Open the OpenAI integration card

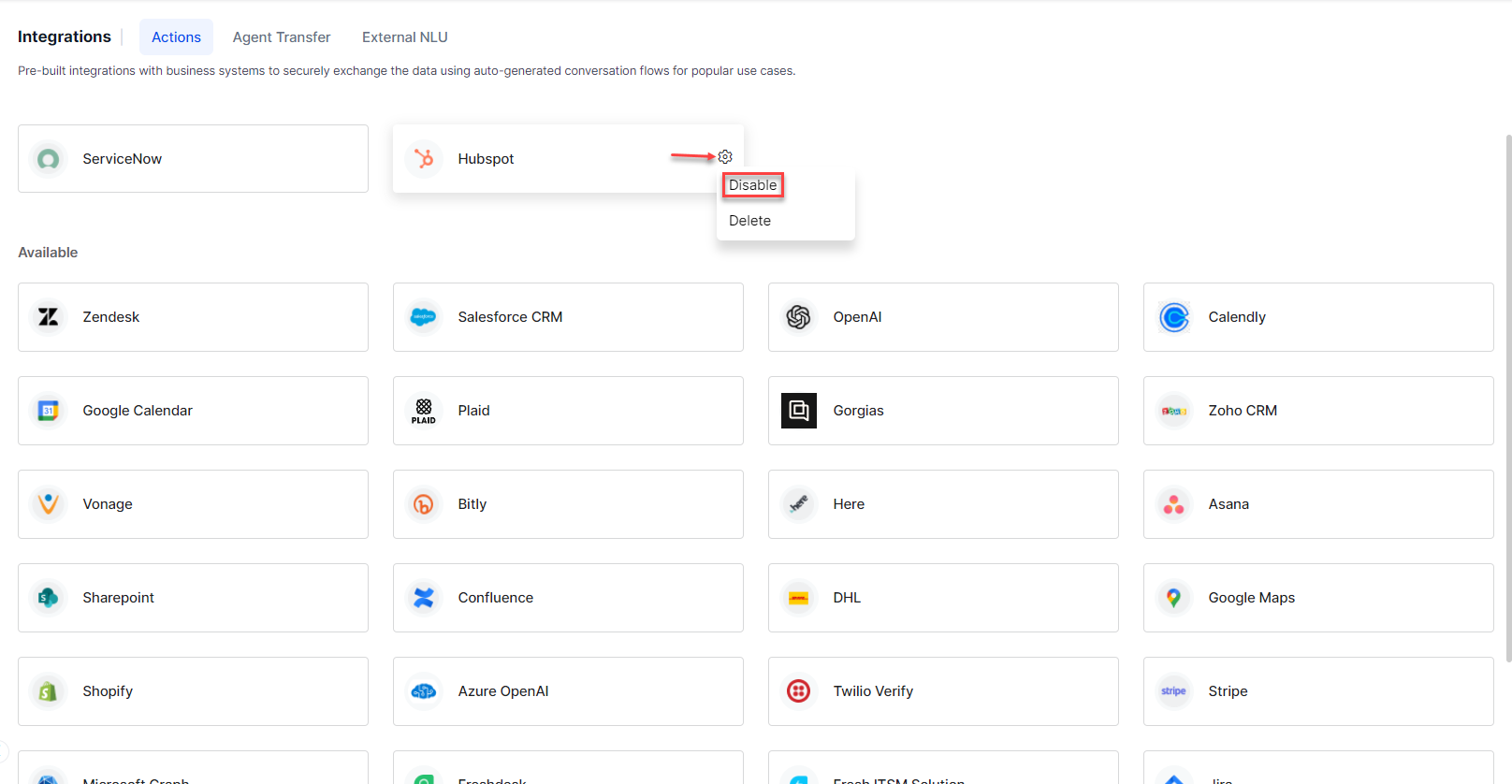pos(943,317)
